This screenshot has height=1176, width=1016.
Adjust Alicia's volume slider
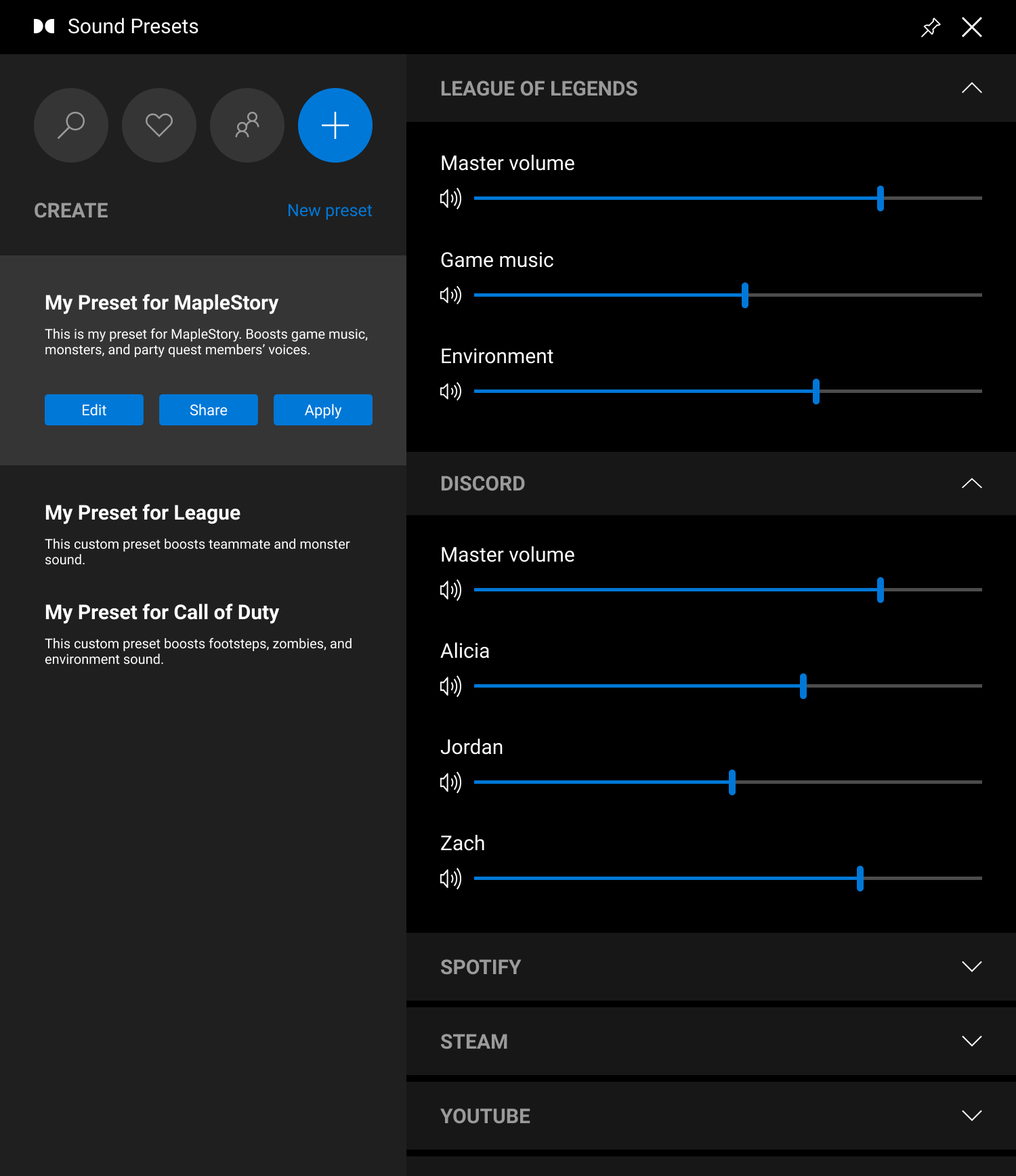tap(803, 686)
